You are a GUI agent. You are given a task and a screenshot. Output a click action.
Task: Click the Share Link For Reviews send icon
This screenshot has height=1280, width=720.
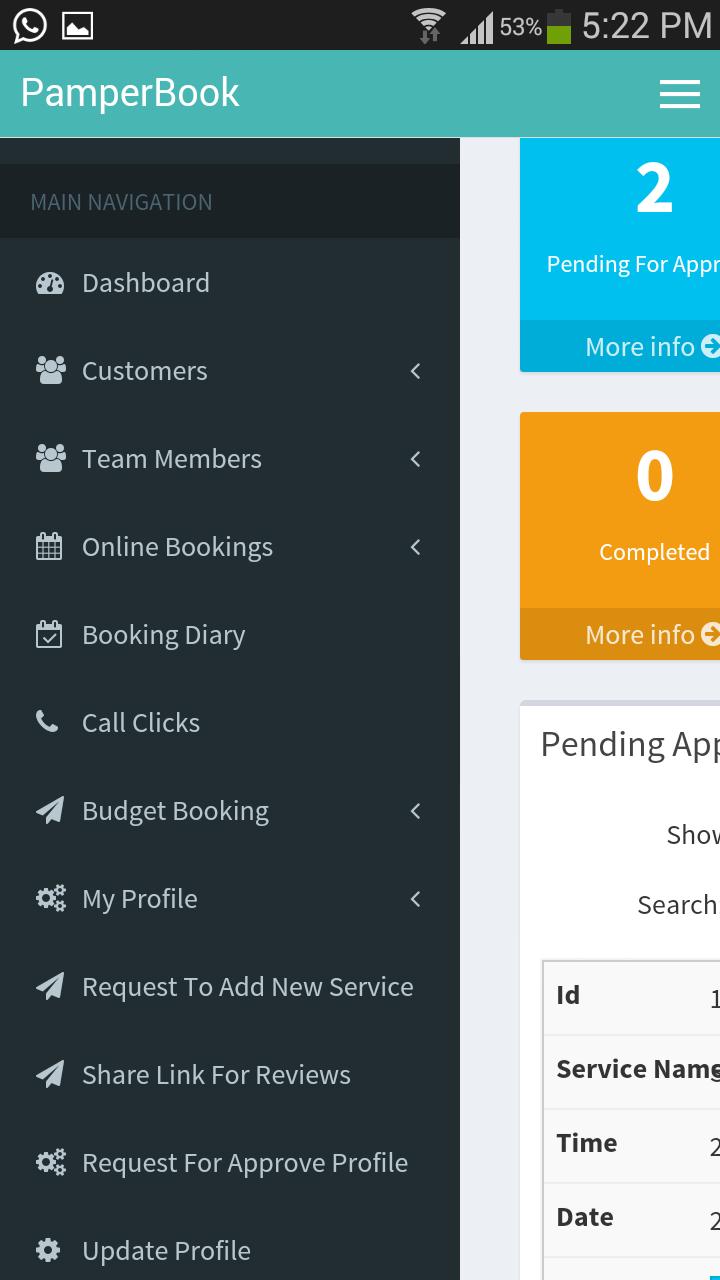(50, 1074)
